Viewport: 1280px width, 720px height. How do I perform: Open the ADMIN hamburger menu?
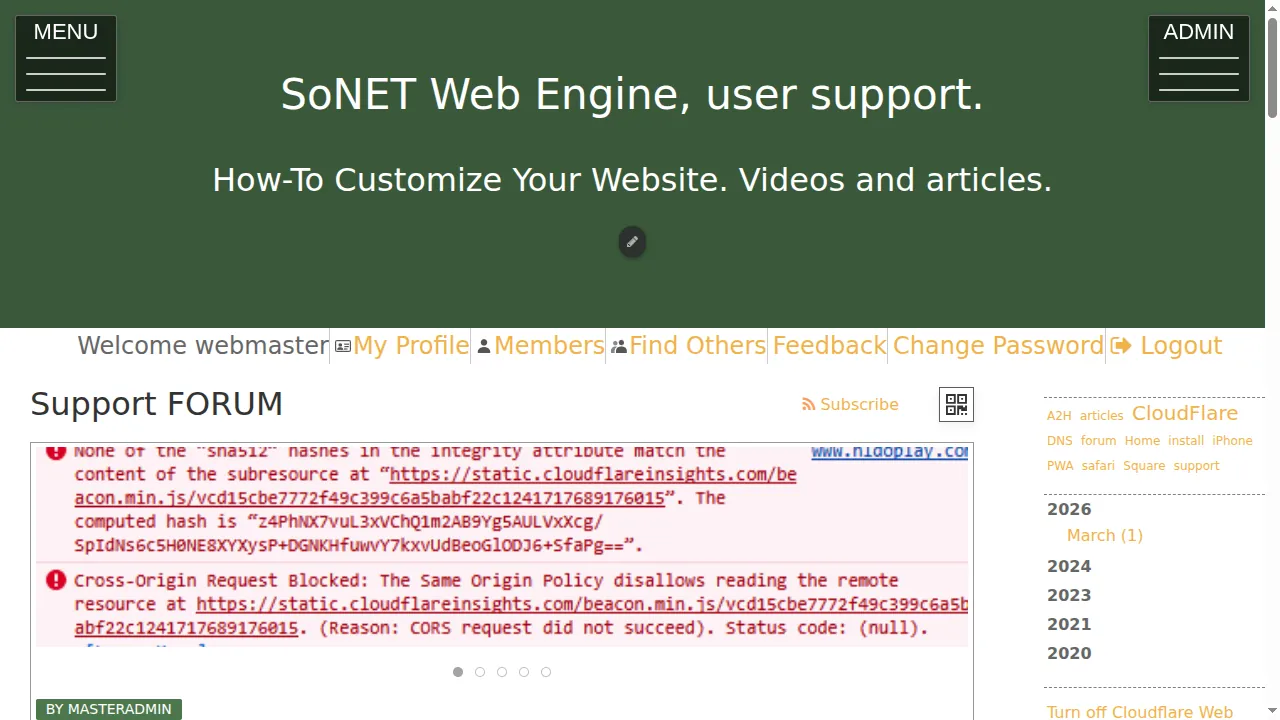[1199, 59]
